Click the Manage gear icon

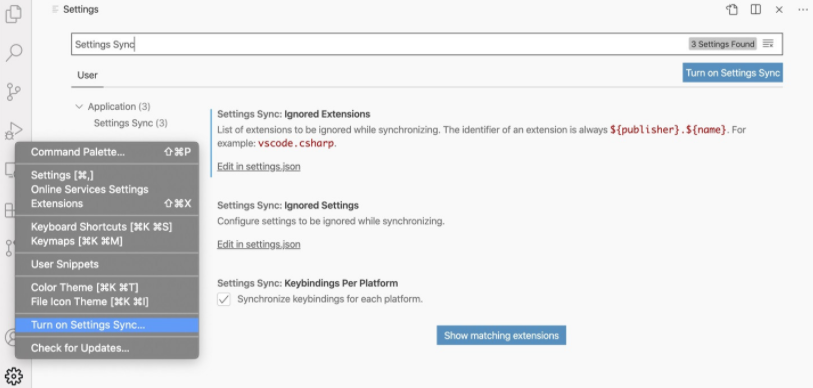tap(13, 376)
